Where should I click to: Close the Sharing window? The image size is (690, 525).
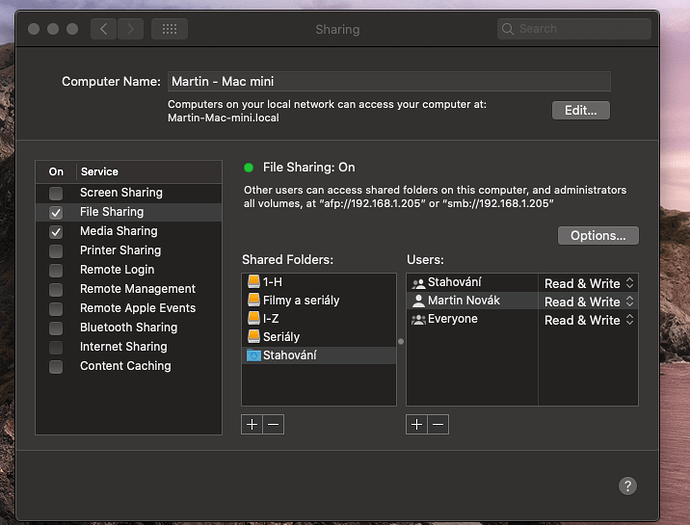pyautogui.click(x=33, y=29)
